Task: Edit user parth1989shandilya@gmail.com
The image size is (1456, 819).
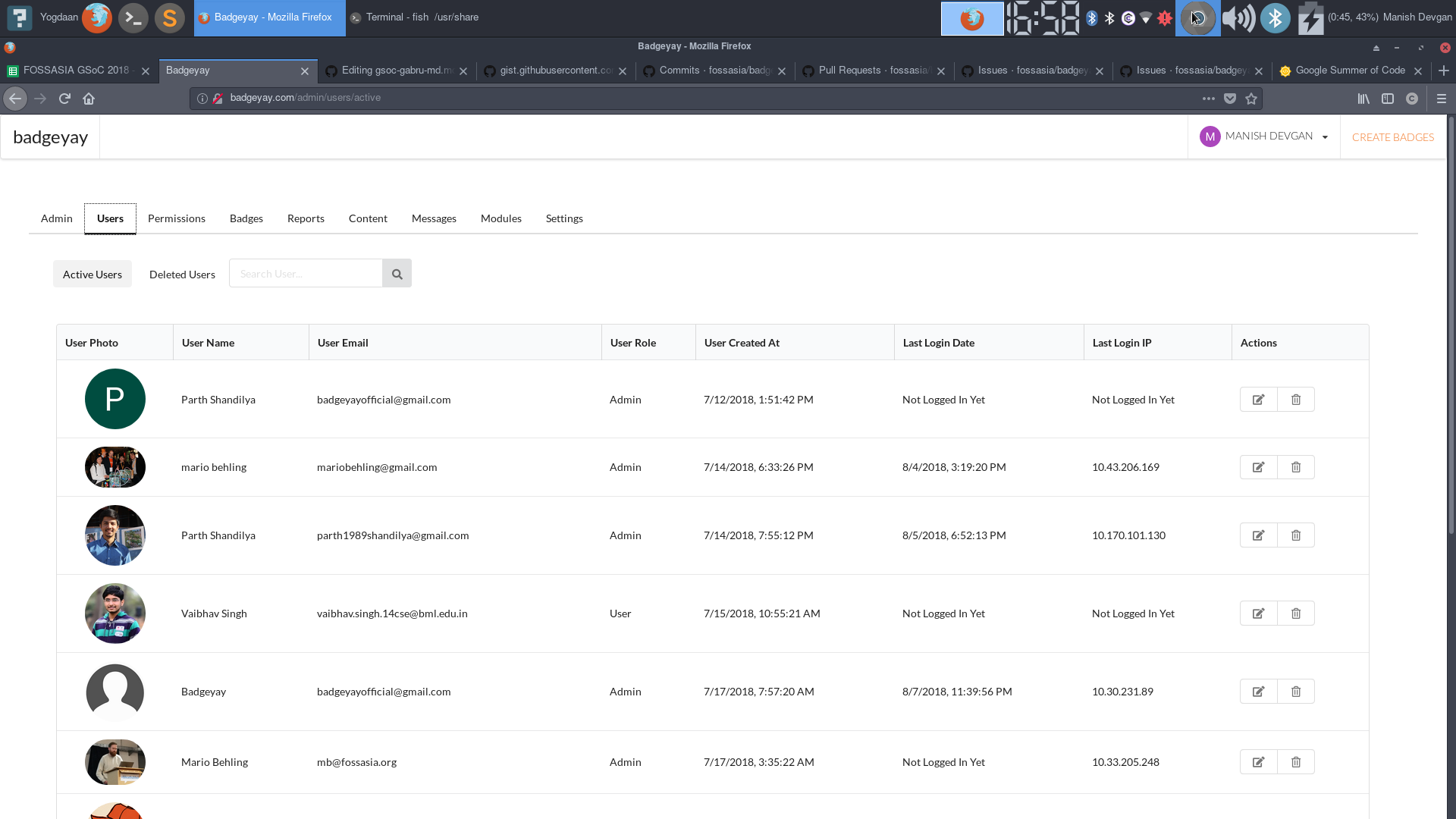Action: (x=1259, y=535)
